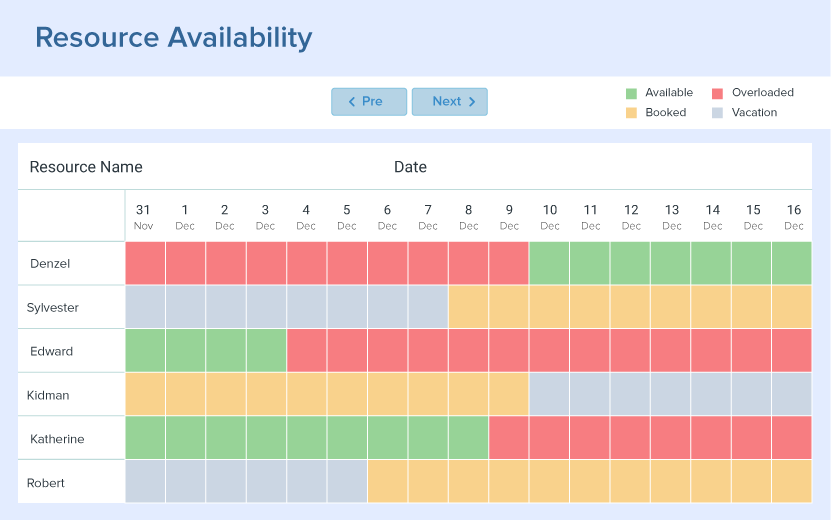Click Katherine's cell for 9 Dec
Screen dimensions: 831x520
coord(509,439)
